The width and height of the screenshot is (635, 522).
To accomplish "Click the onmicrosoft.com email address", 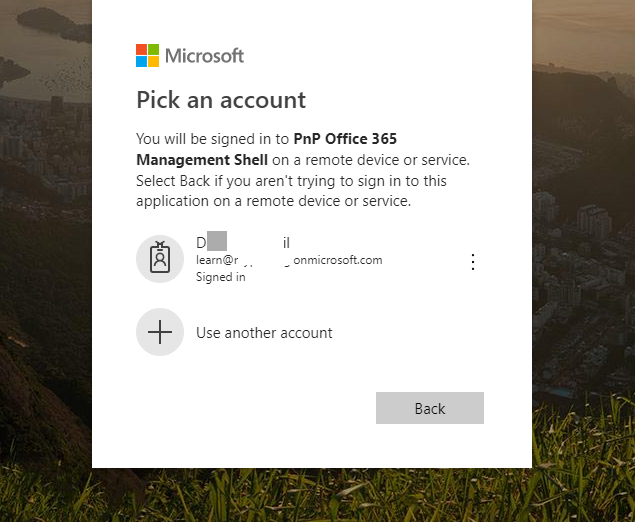I will pyautogui.click(x=289, y=260).
